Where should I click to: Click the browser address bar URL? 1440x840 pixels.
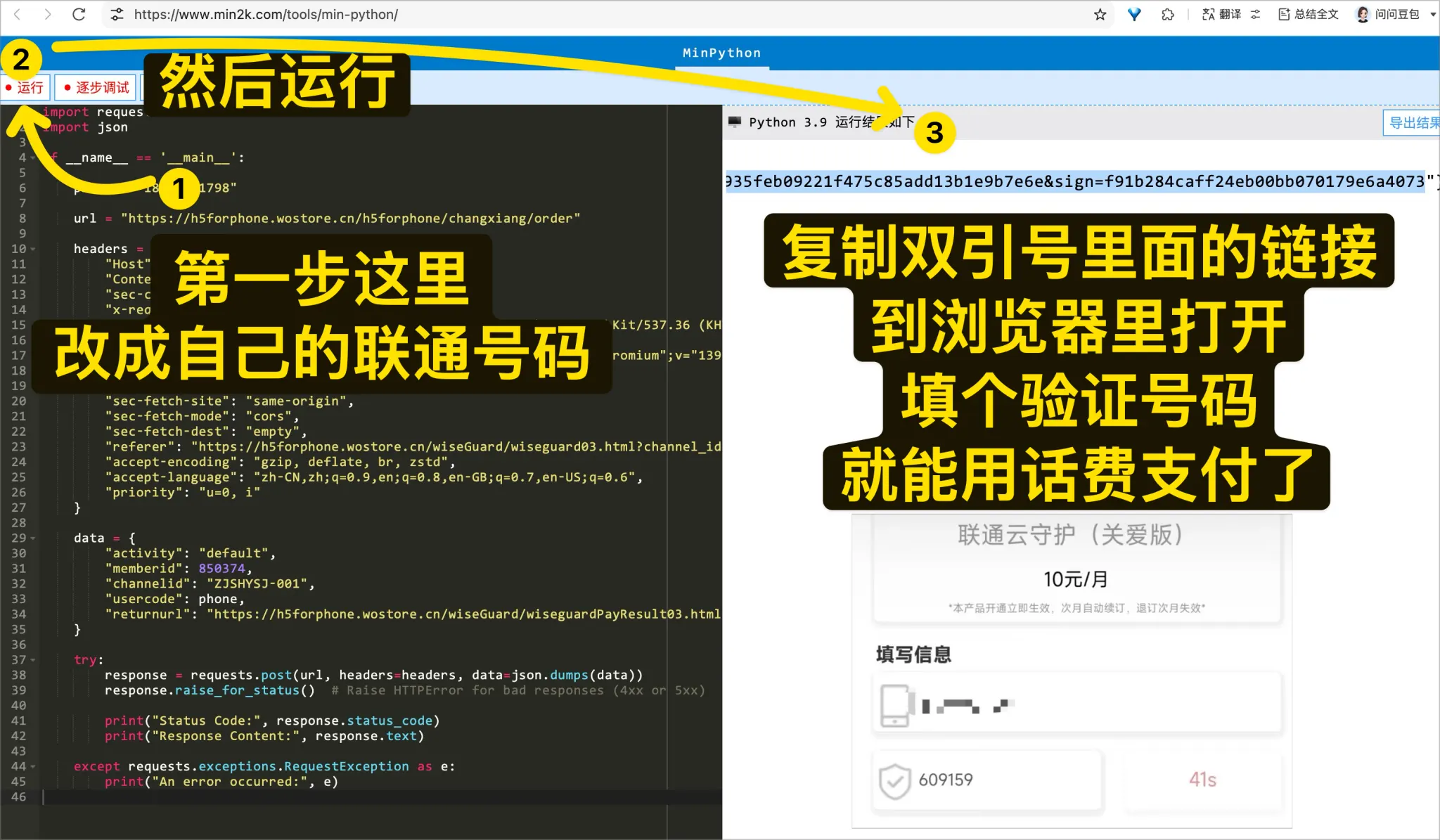[x=266, y=14]
